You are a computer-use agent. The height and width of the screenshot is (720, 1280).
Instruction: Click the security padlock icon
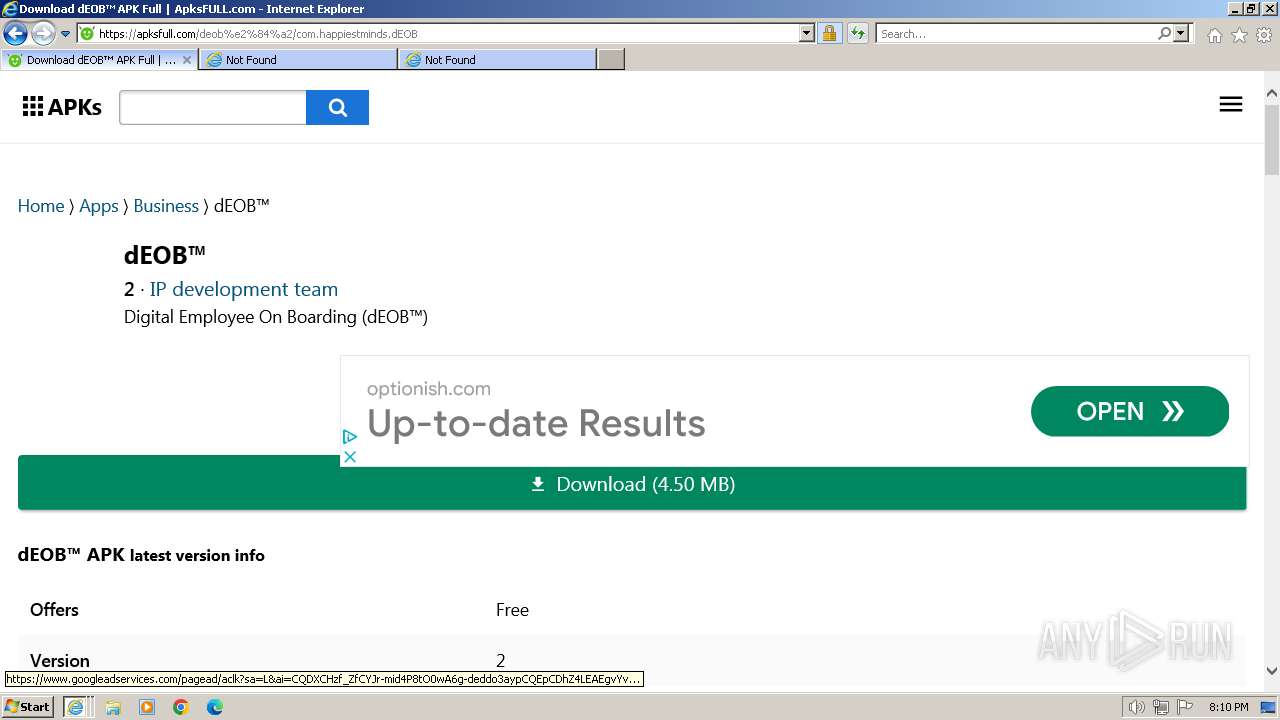829,33
